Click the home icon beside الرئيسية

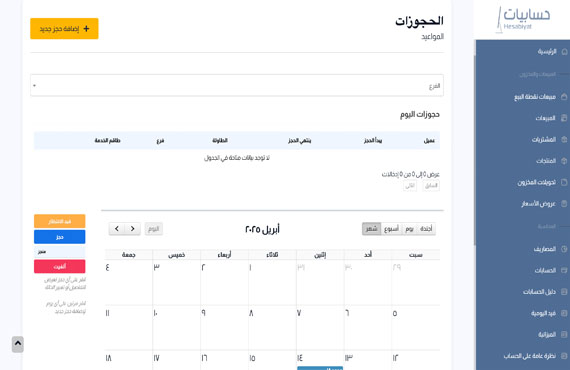coord(564,52)
